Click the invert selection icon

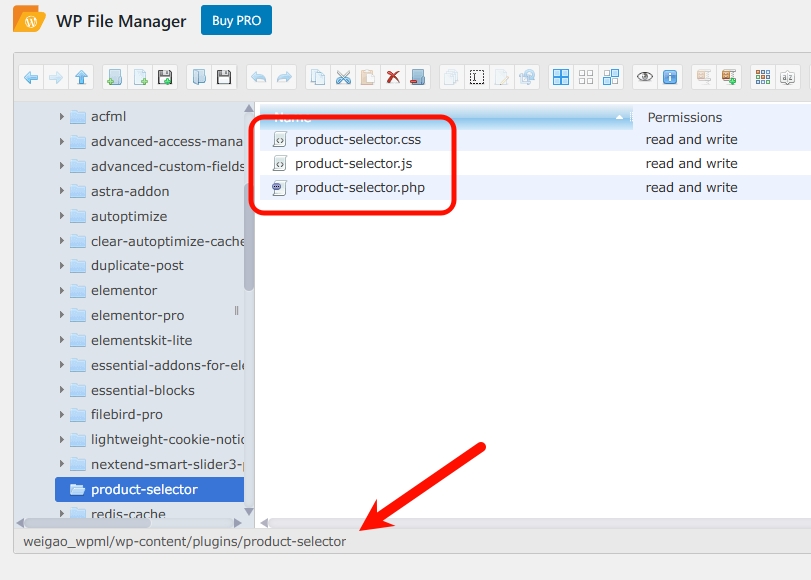(x=611, y=78)
